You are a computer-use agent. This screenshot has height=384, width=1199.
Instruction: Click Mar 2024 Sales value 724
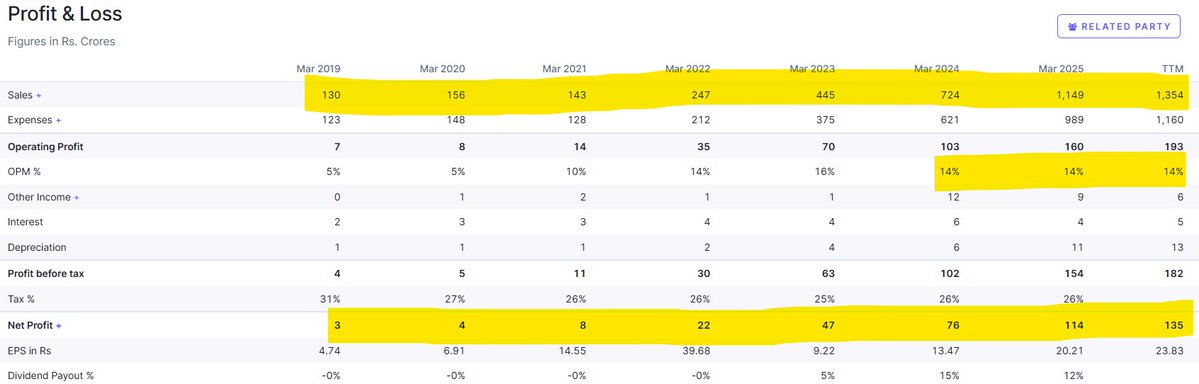(950, 96)
